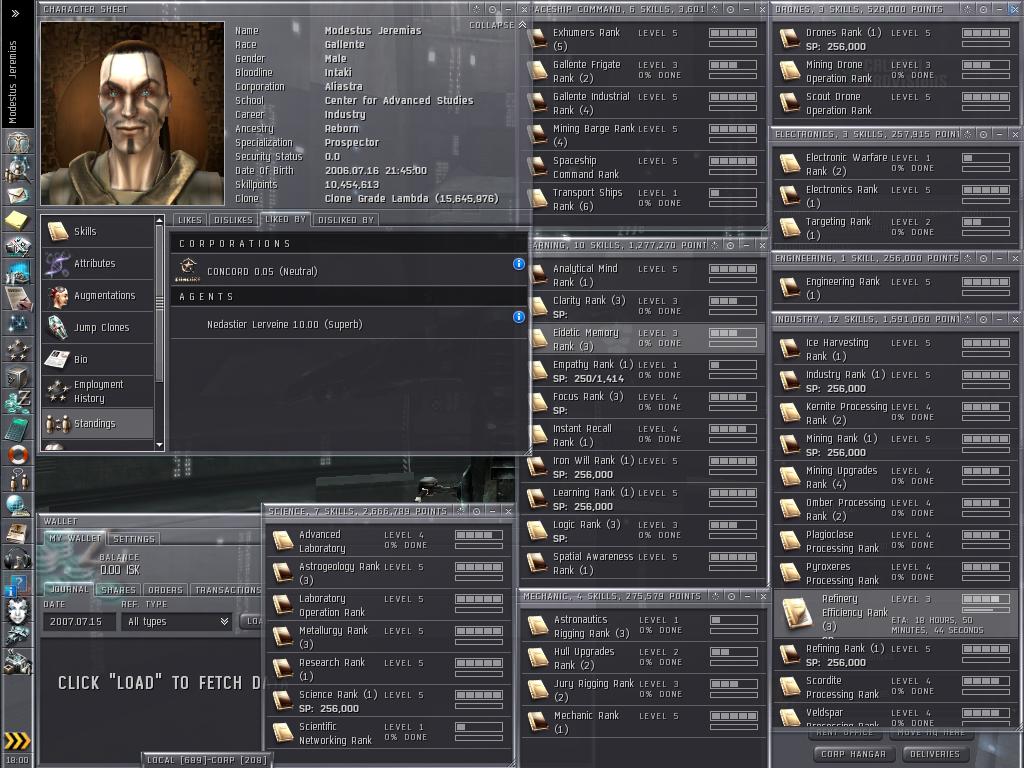Click the Engineering Rank skill book icon
The width and height of the screenshot is (1024, 768).
pyautogui.click(x=790, y=288)
